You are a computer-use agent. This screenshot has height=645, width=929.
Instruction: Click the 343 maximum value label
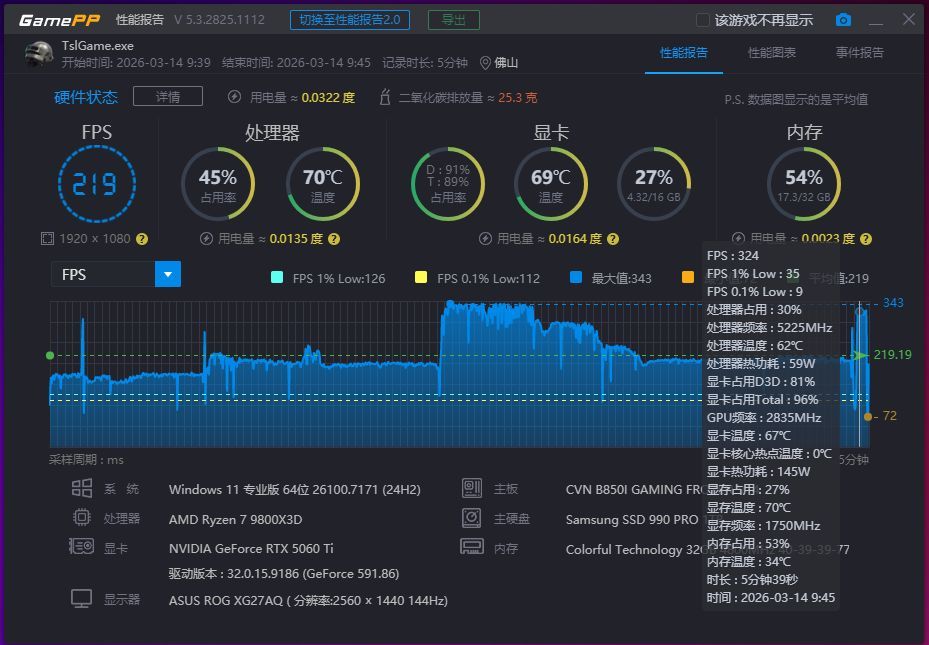point(893,303)
